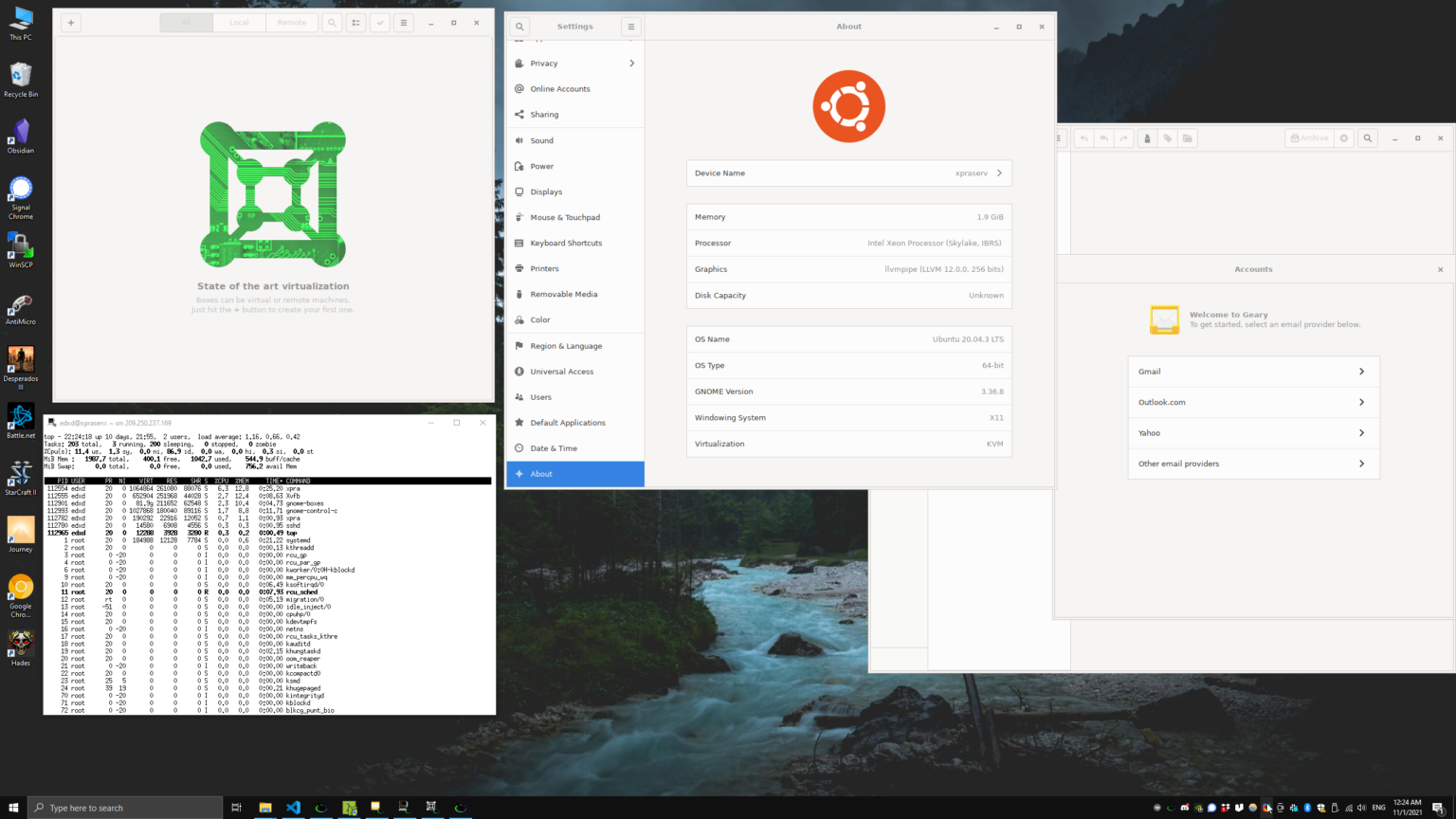The image size is (1456, 819).
Task: Open Visual Studio Code from taskbar
Action: click(293, 808)
